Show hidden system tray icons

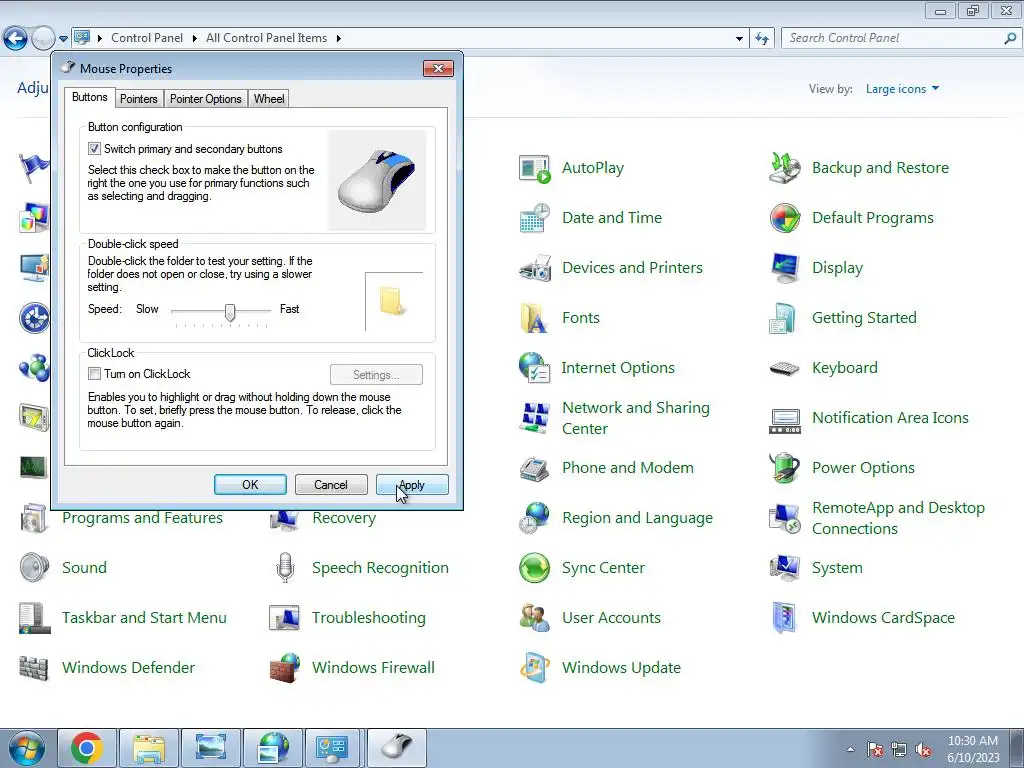tap(850, 749)
